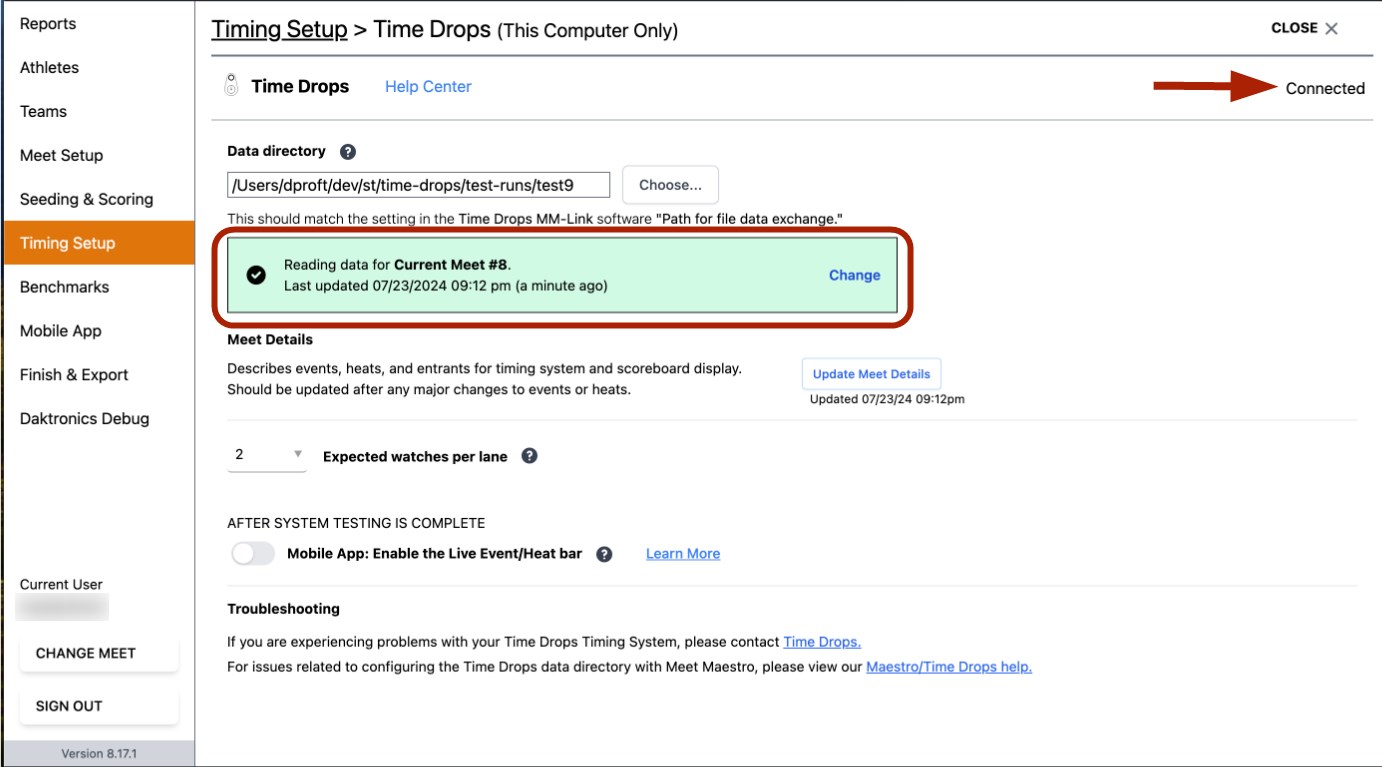This screenshot has height=767, width=1382.
Task: Enable the Mobile App Live Event/Heat bar toggle
Action: coord(253,553)
